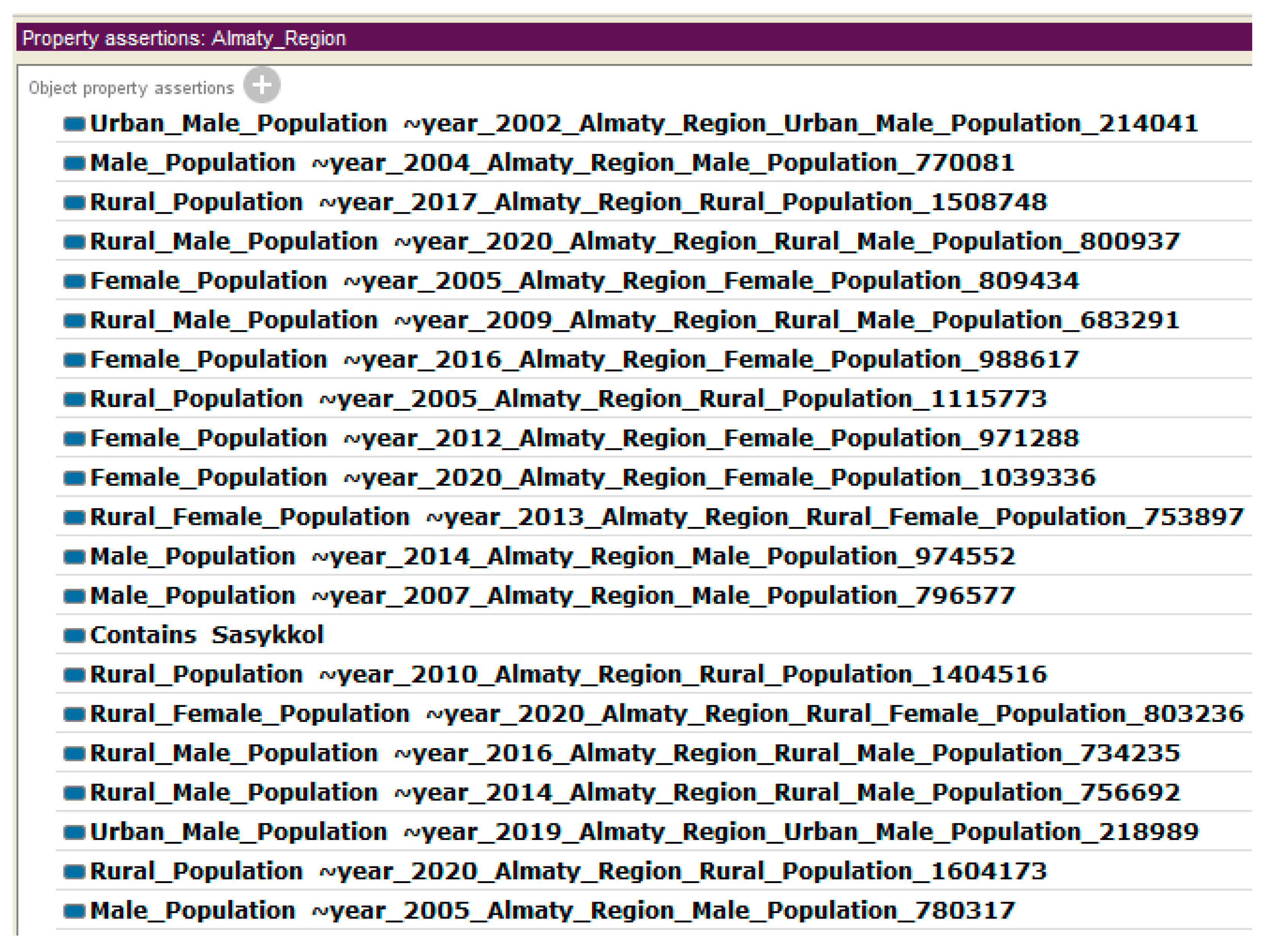Click blue icon beside Rural_Female_Population year_2013 row

tap(74, 517)
